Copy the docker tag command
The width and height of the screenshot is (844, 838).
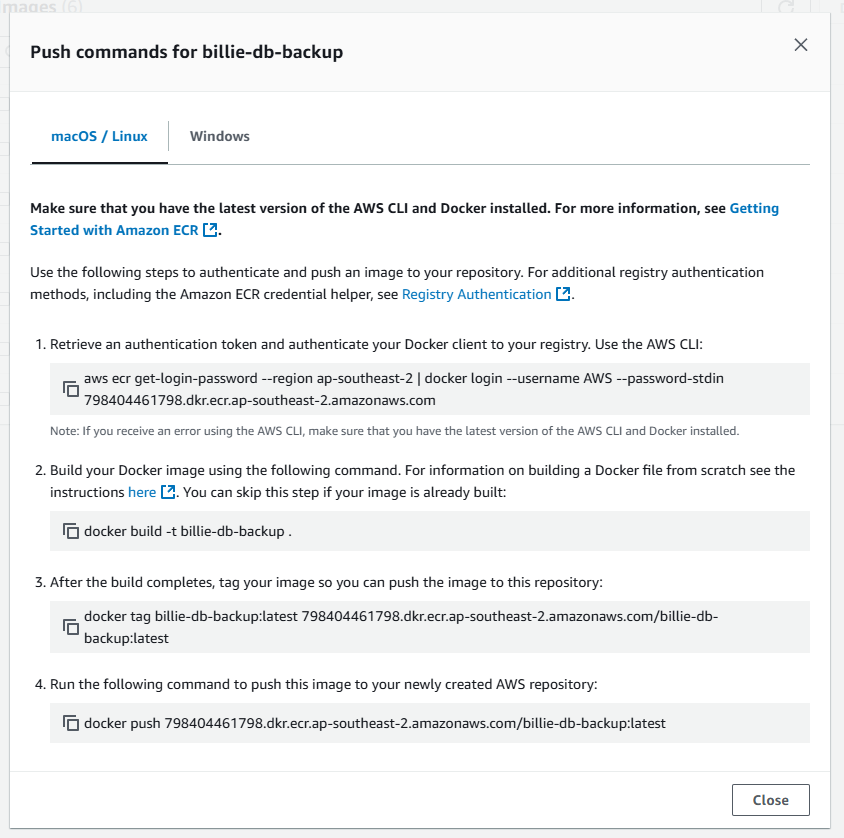tap(71, 627)
